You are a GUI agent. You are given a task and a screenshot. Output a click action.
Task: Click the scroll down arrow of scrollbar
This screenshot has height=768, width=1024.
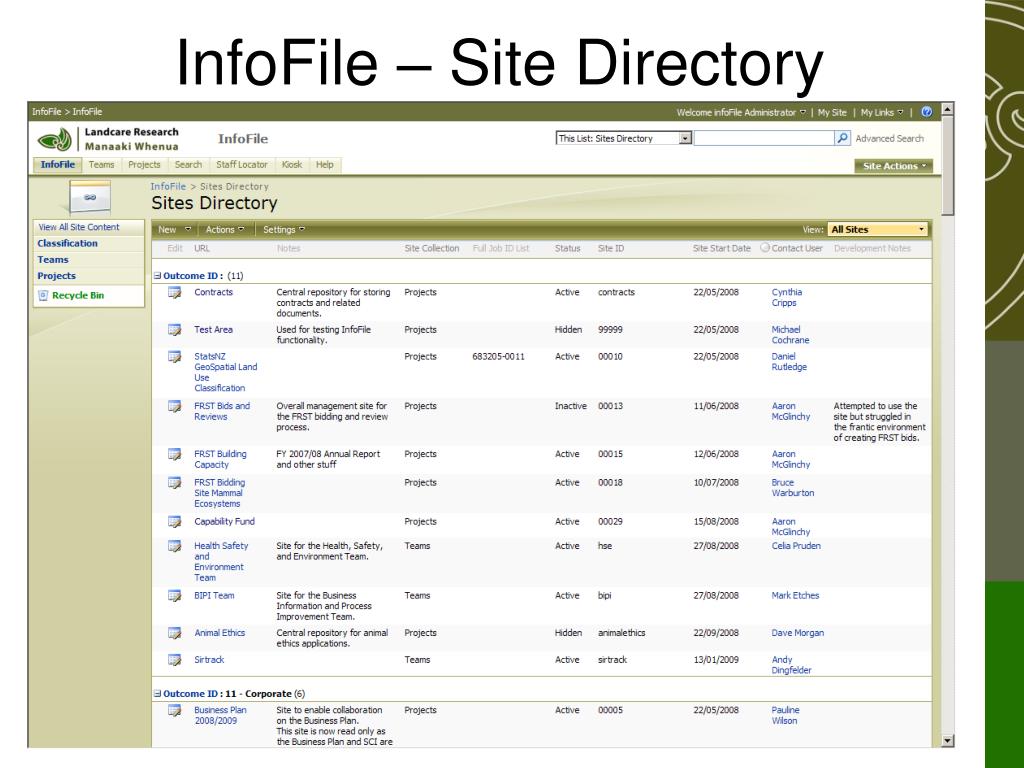pyautogui.click(x=948, y=741)
